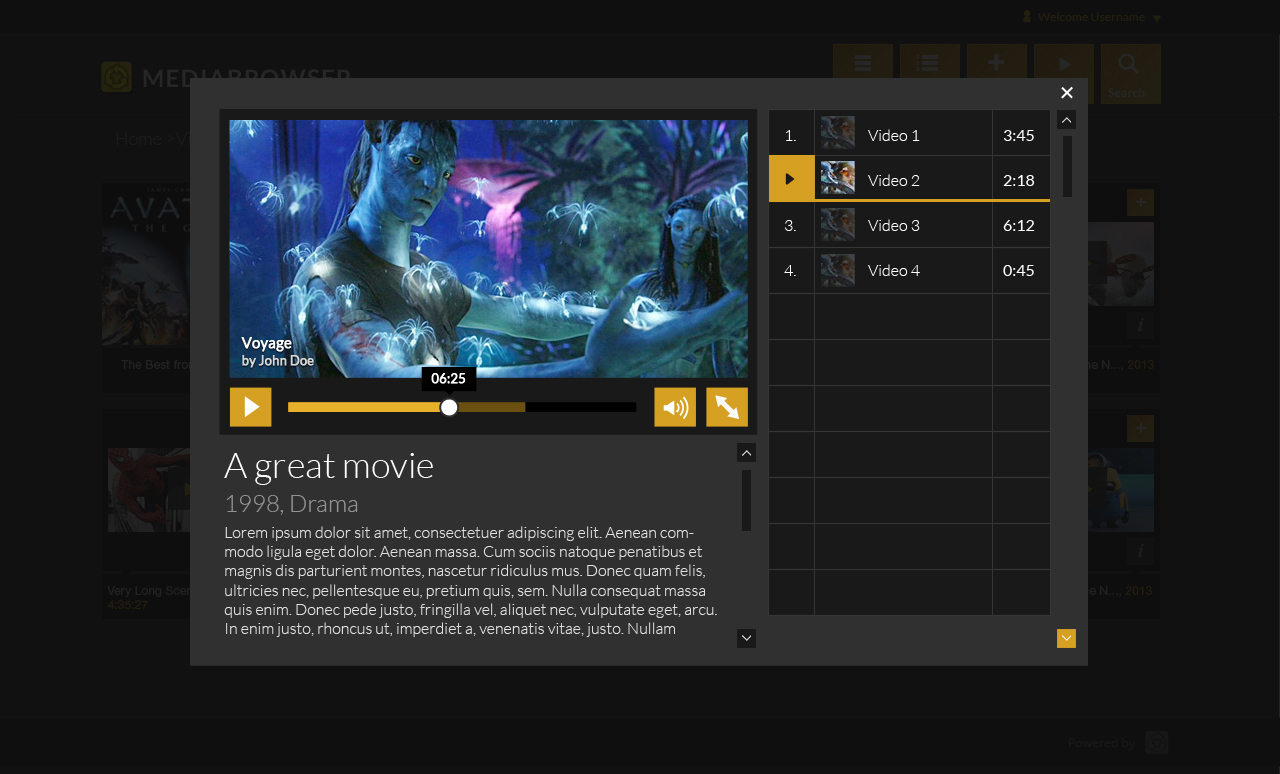Click the 2:18 duration cell
Screen dimensions: 1280x774
coord(1020,179)
